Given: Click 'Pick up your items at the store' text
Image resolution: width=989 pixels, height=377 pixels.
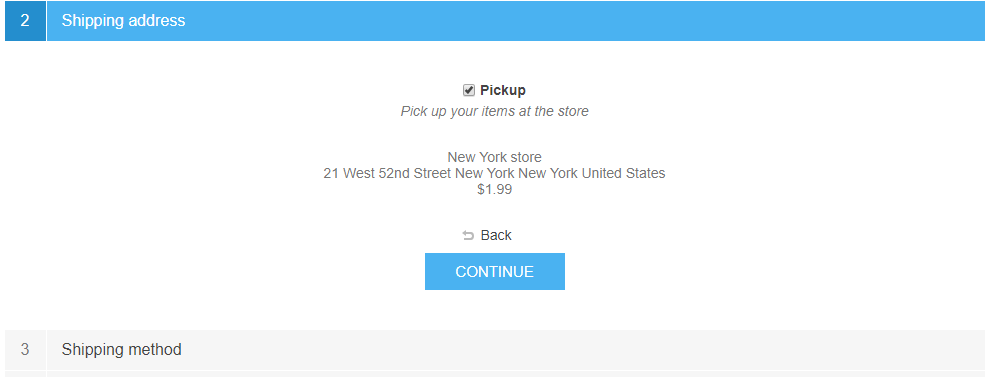Looking at the screenshot, I should pyautogui.click(x=494, y=112).
